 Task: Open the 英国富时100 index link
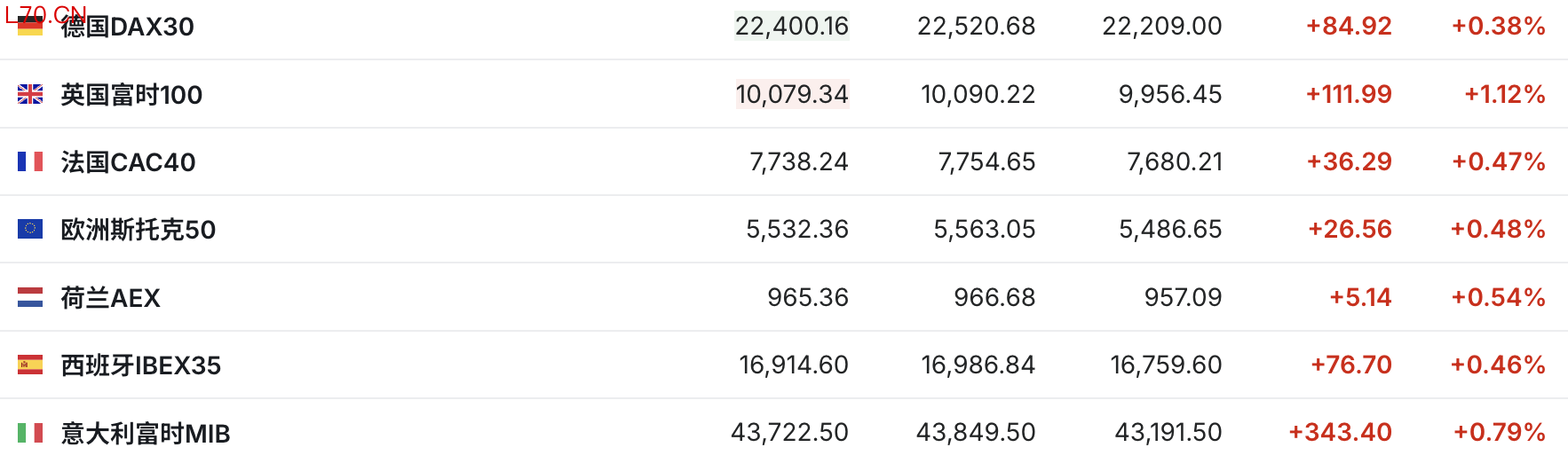[131, 95]
